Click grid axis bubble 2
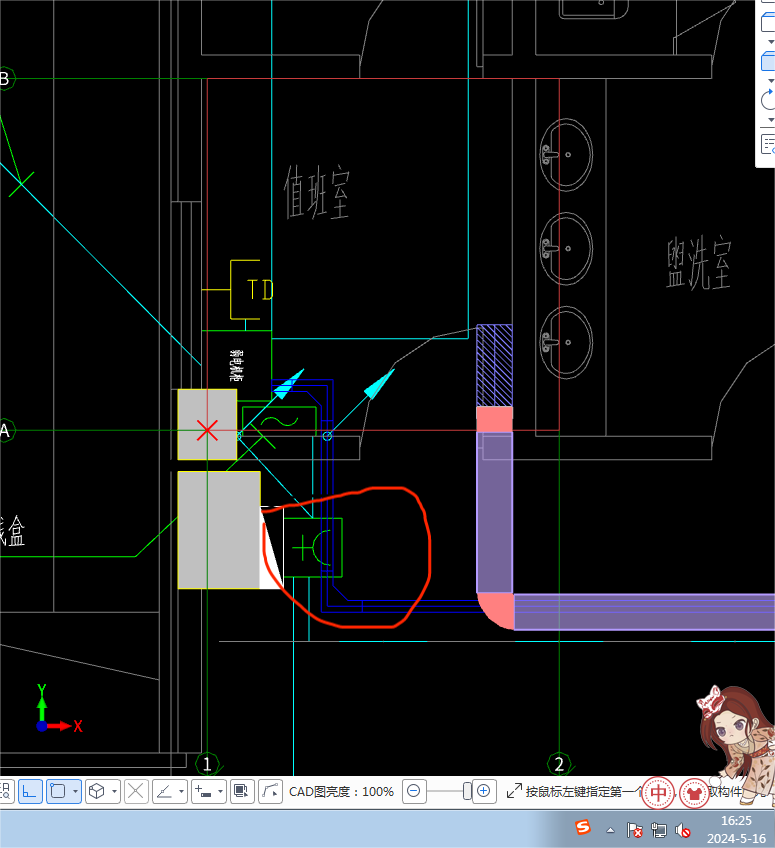This screenshot has height=848, width=775. (x=559, y=764)
